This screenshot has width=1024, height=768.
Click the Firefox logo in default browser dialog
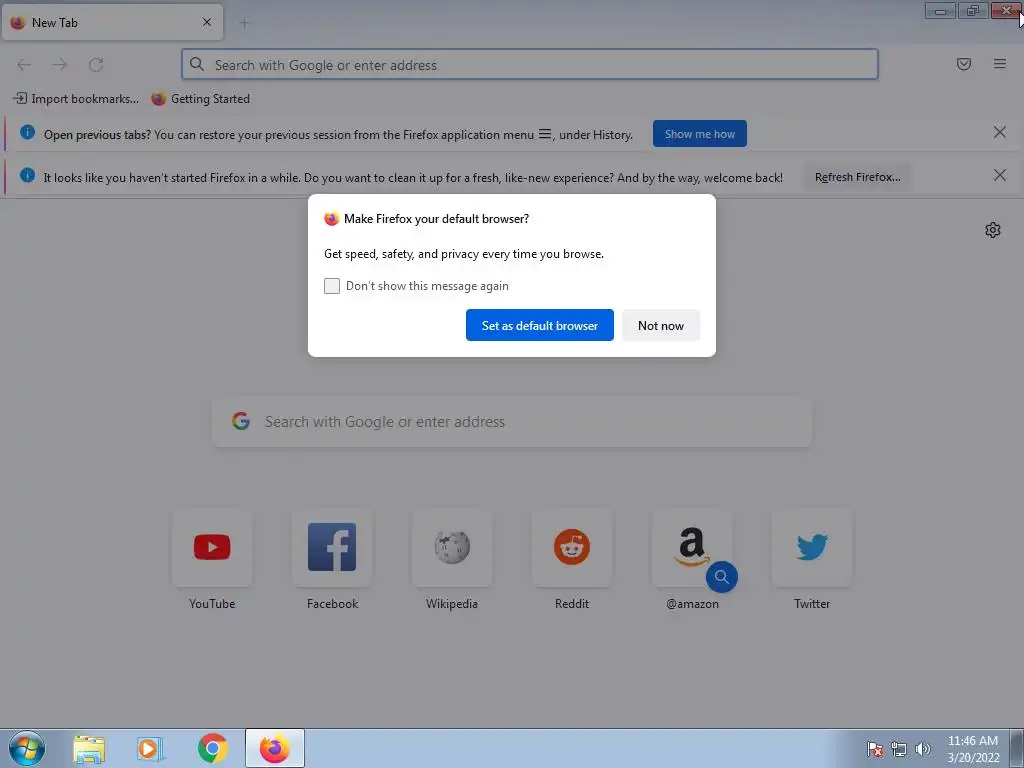[332, 219]
